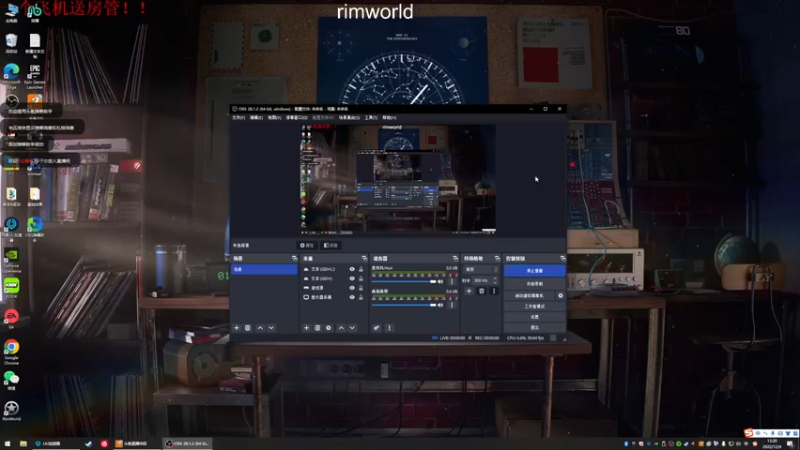Open the Scene Collection menu in OBS

[x=349, y=117]
